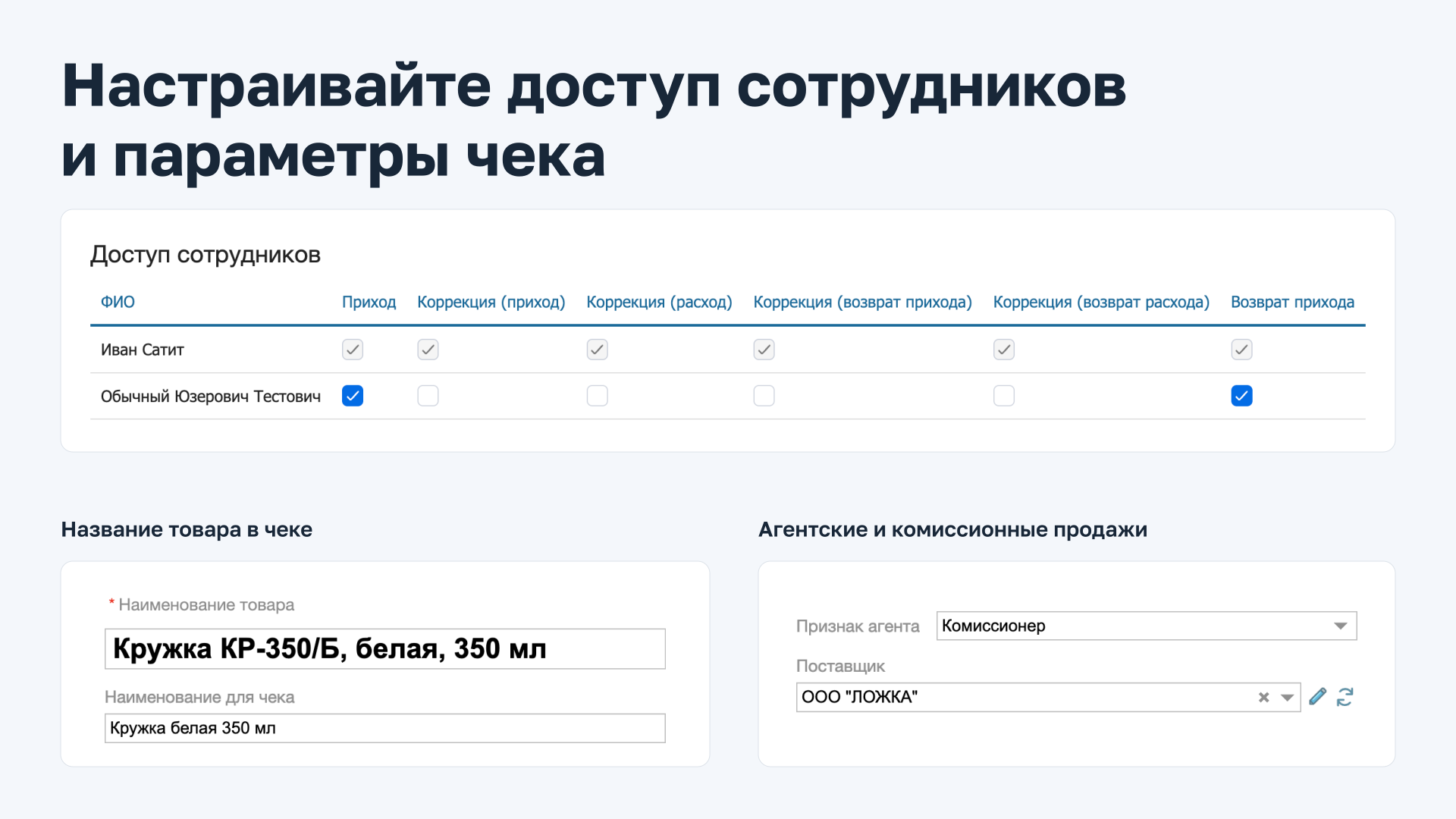Click the Поставщик label
The height and width of the screenshot is (819, 1456).
coord(840,666)
